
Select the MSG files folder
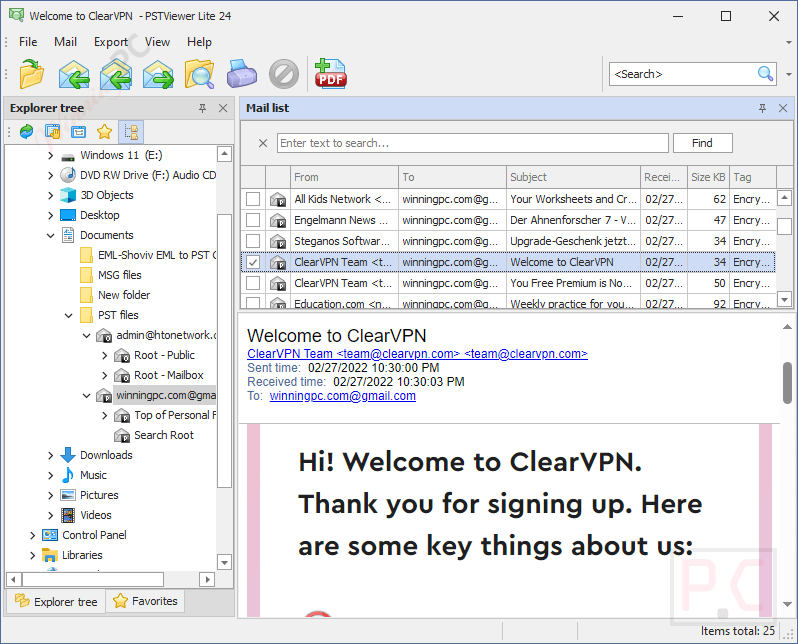coord(111,275)
